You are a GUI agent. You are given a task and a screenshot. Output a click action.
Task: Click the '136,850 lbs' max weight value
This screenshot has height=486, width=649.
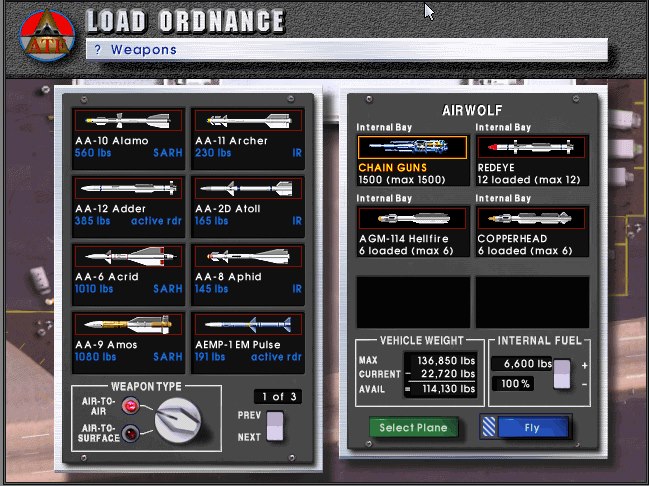coord(446,361)
